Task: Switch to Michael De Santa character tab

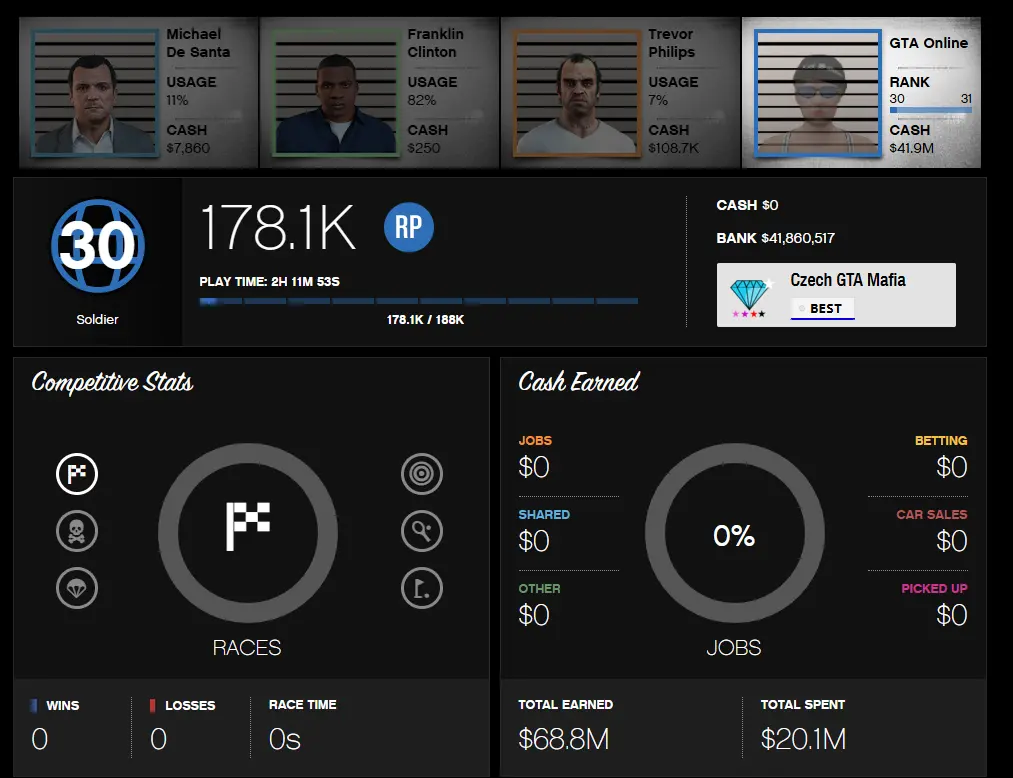Action: click(139, 92)
